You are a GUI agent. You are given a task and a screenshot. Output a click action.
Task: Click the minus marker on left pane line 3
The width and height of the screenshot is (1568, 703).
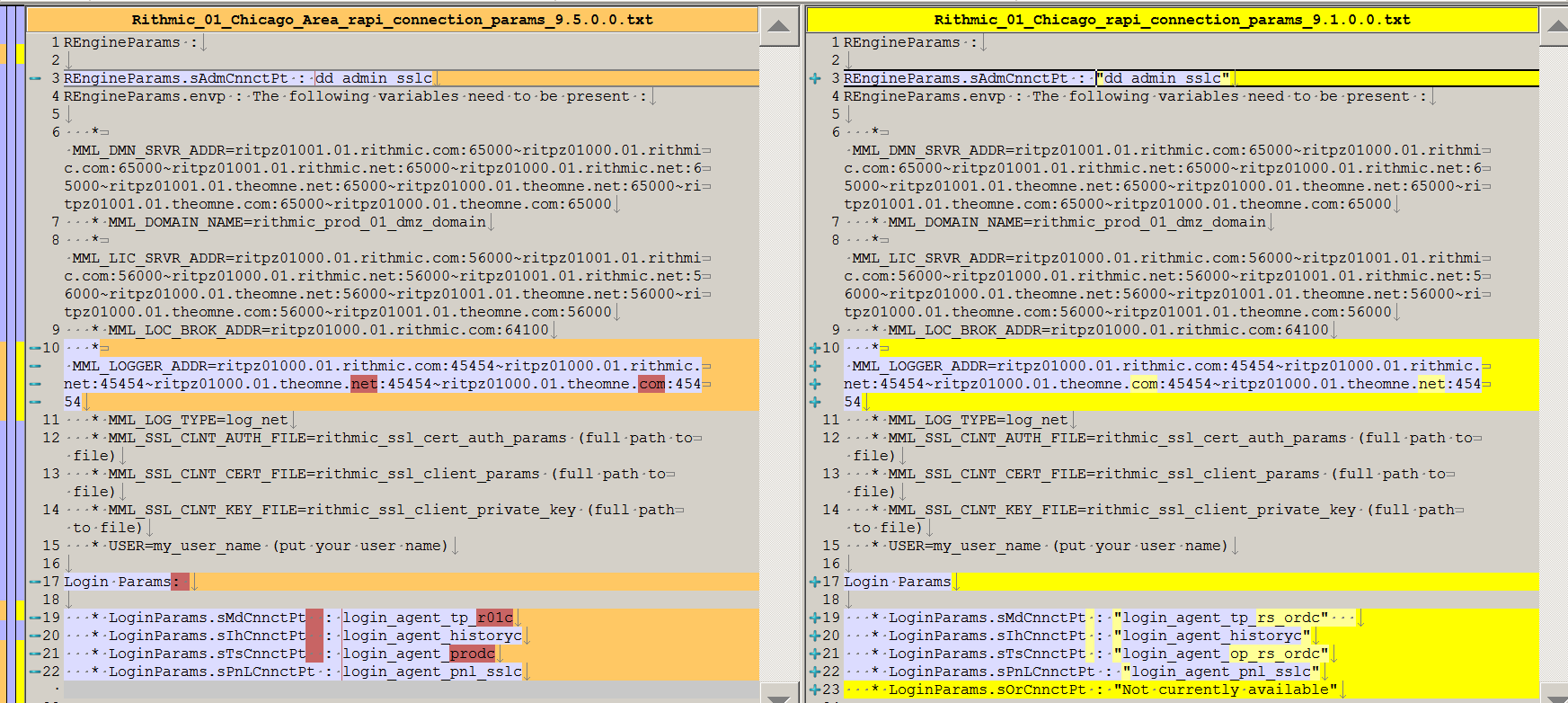(35, 78)
